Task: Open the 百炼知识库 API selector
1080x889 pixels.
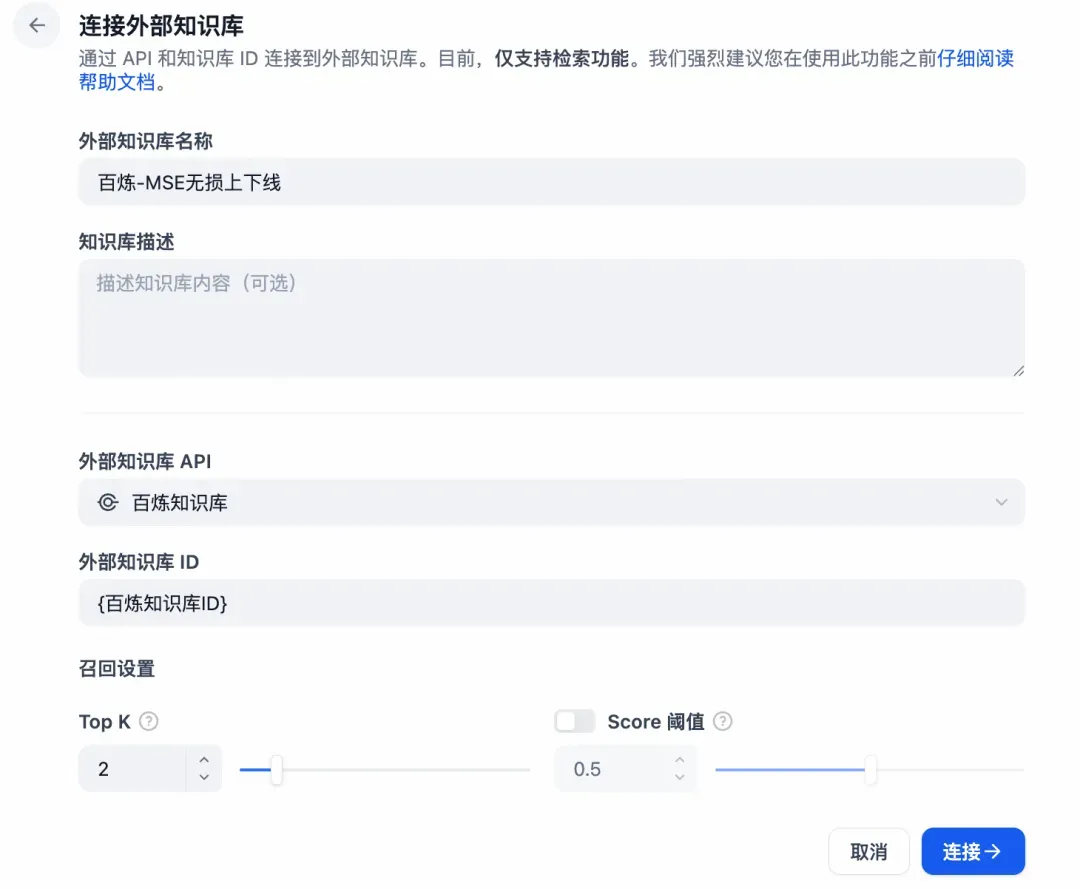Action: coord(552,503)
